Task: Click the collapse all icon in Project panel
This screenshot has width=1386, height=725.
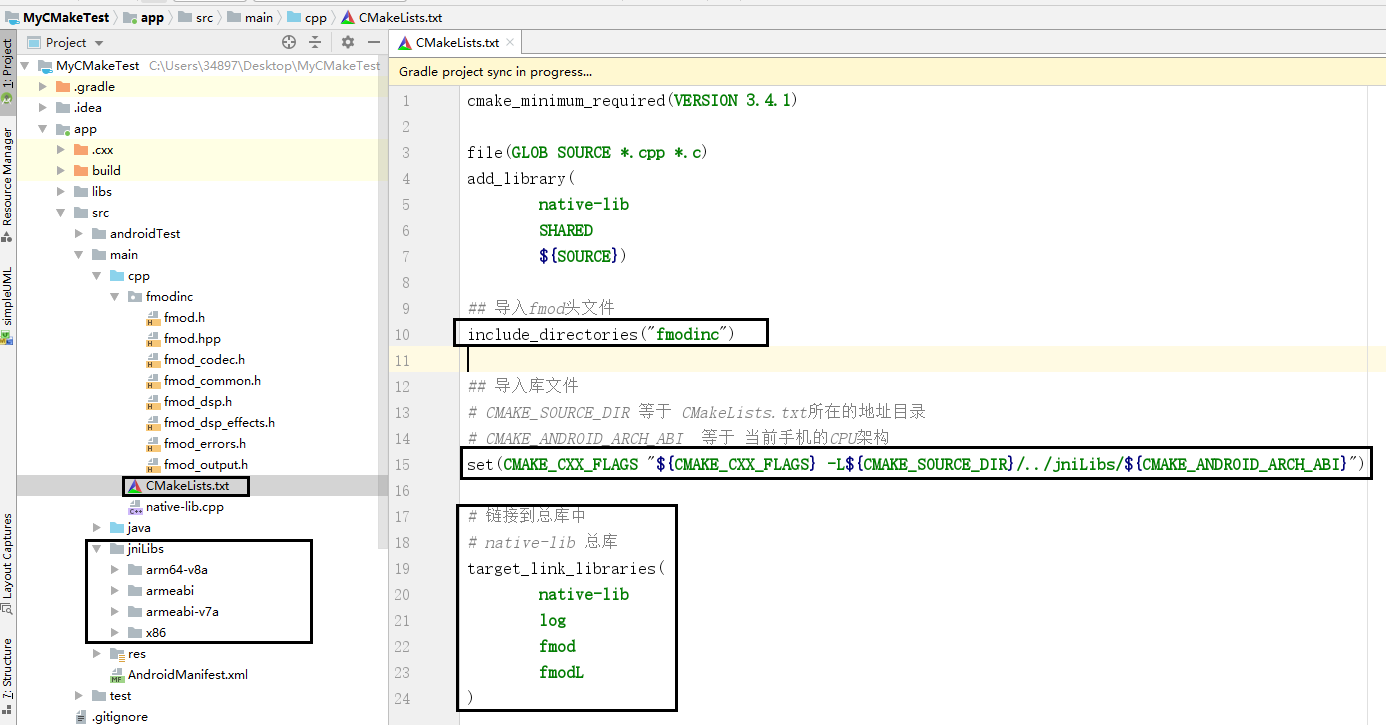Action: 315,42
